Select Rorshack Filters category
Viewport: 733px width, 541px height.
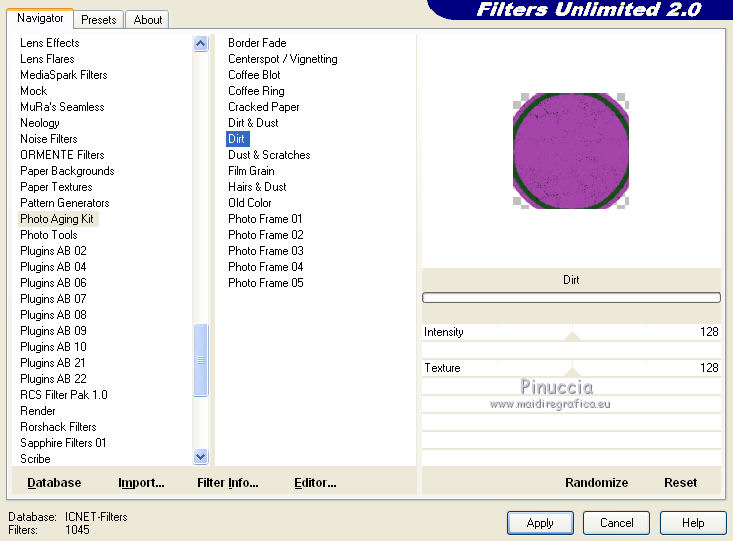click(x=58, y=427)
